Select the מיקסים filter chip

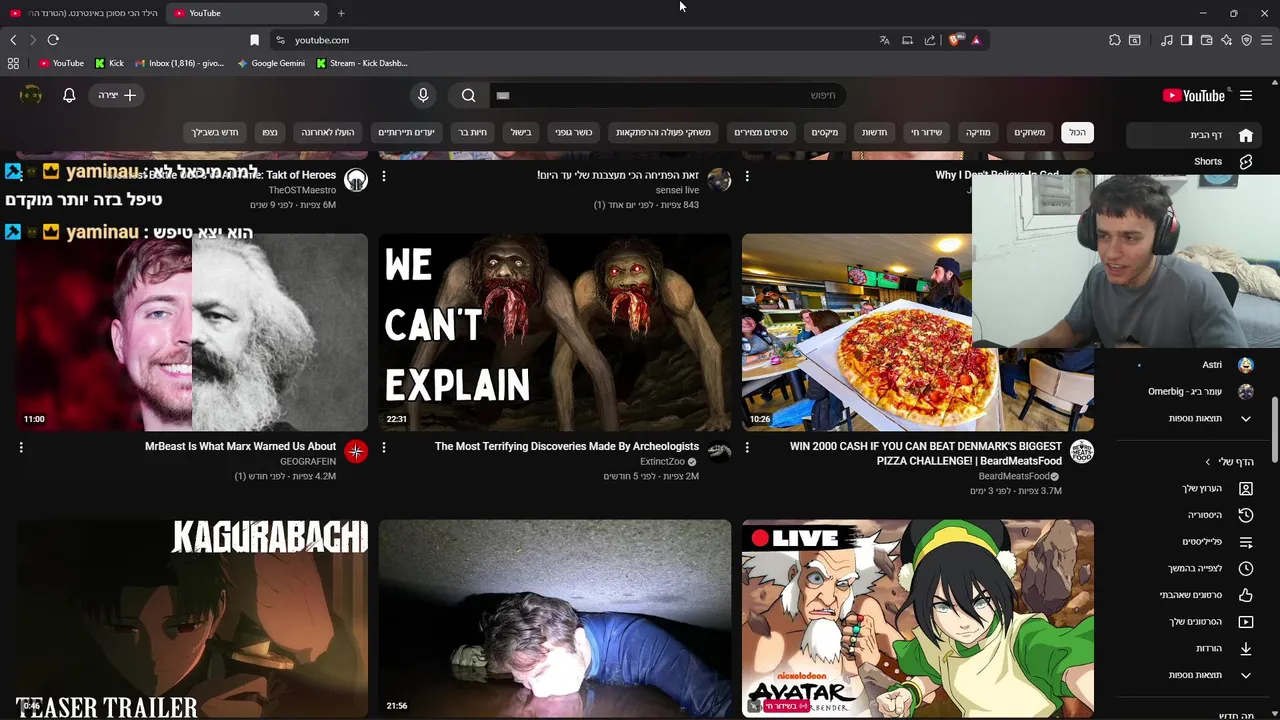coord(824,132)
